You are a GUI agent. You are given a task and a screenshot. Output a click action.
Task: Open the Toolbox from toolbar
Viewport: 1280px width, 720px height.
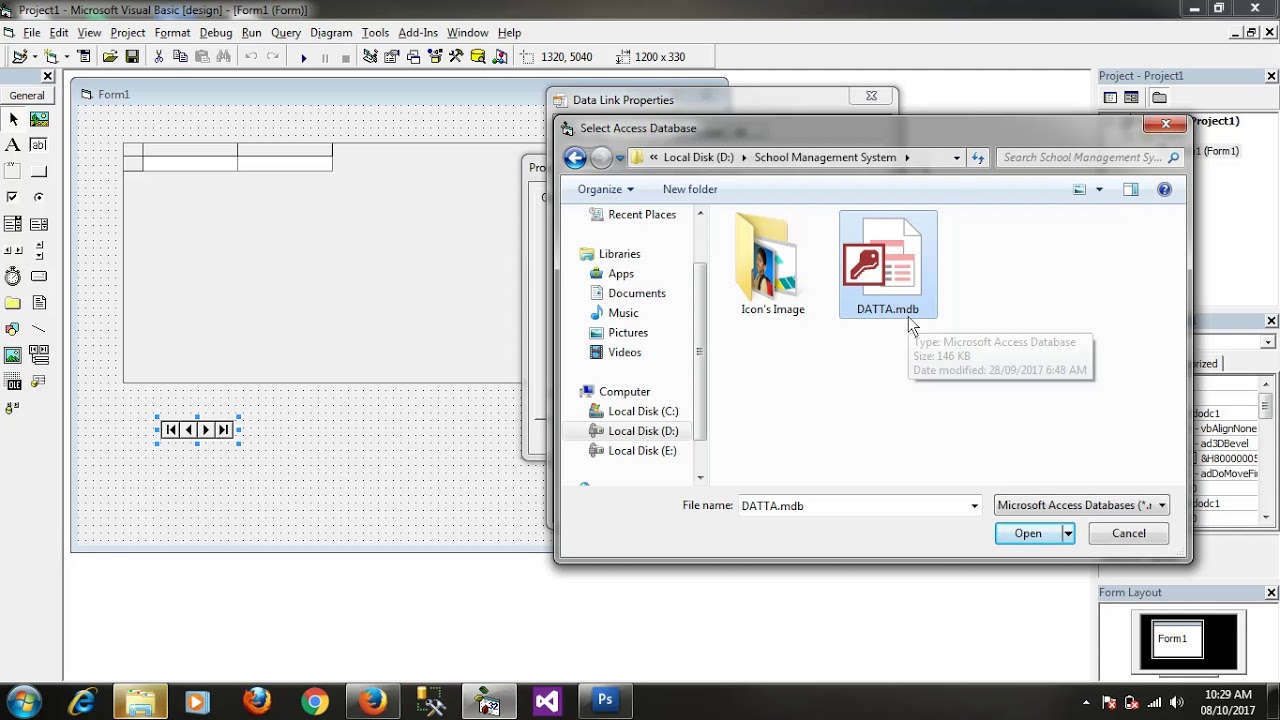(456, 57)
